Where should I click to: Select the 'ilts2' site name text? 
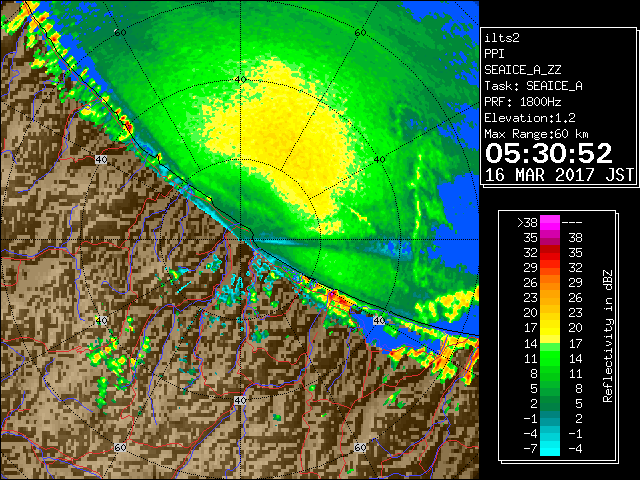click(502, 38)
